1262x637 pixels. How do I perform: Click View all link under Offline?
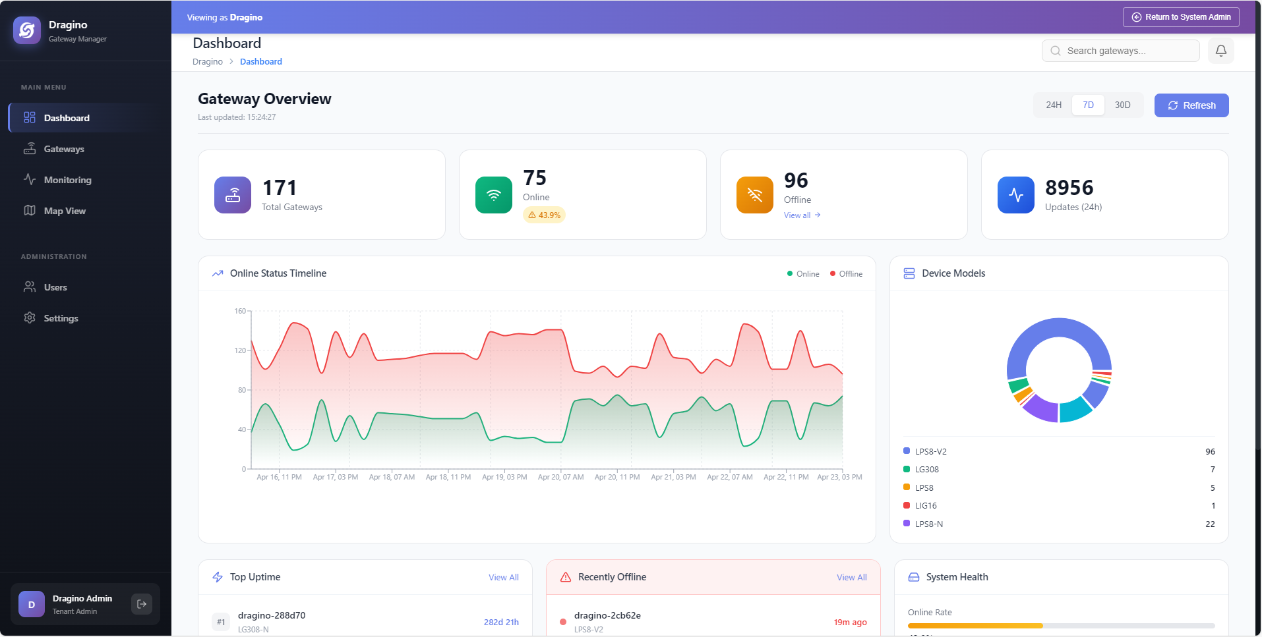click(802, 215)
